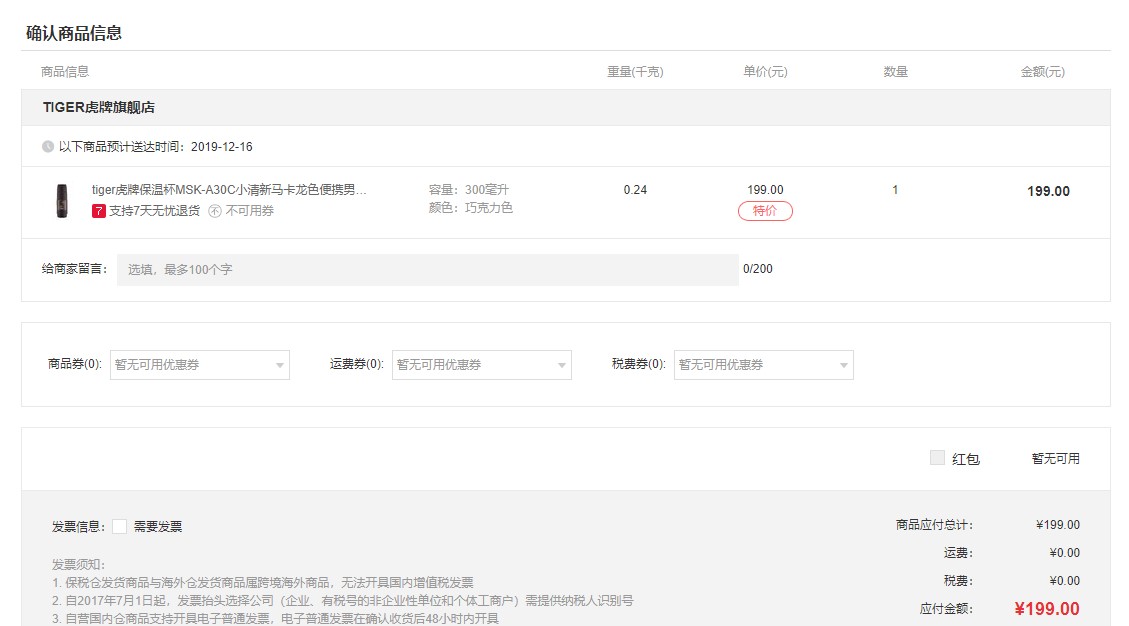Image resolution: width=1129 pixels, height=626 pixels.
Task: Click the 暂无可用 red envelope status
Action: click(x=1056, y=459)
